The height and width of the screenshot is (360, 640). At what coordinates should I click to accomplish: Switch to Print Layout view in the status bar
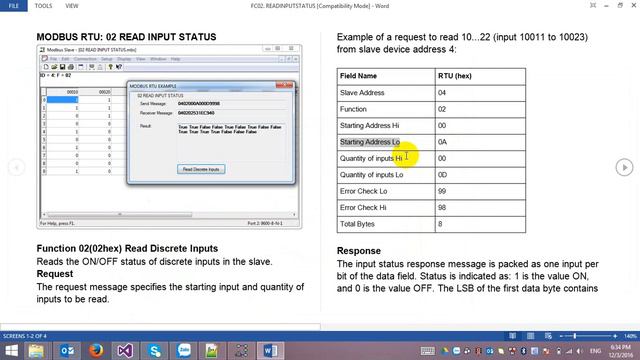[531, 336]
